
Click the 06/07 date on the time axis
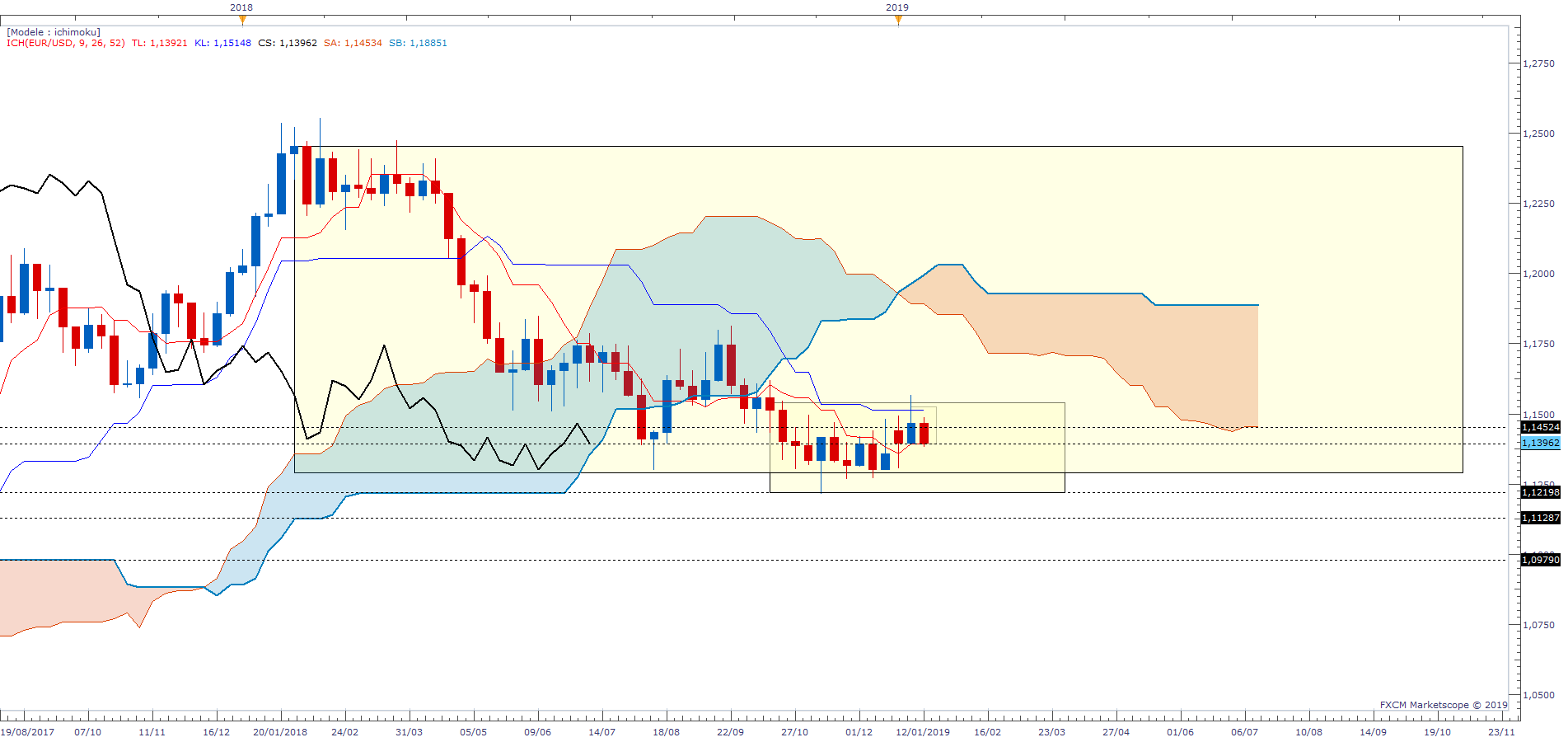click(1245, 732)
